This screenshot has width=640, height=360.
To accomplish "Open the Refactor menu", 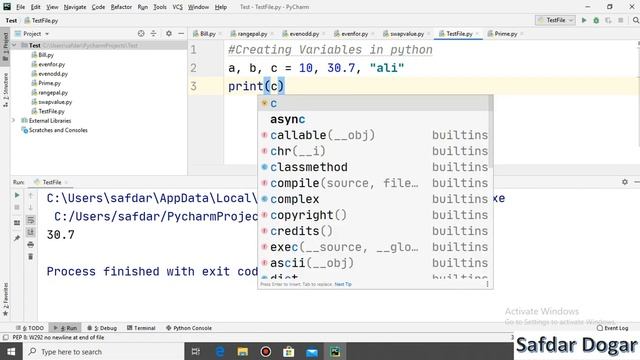I will coord(121,7).
